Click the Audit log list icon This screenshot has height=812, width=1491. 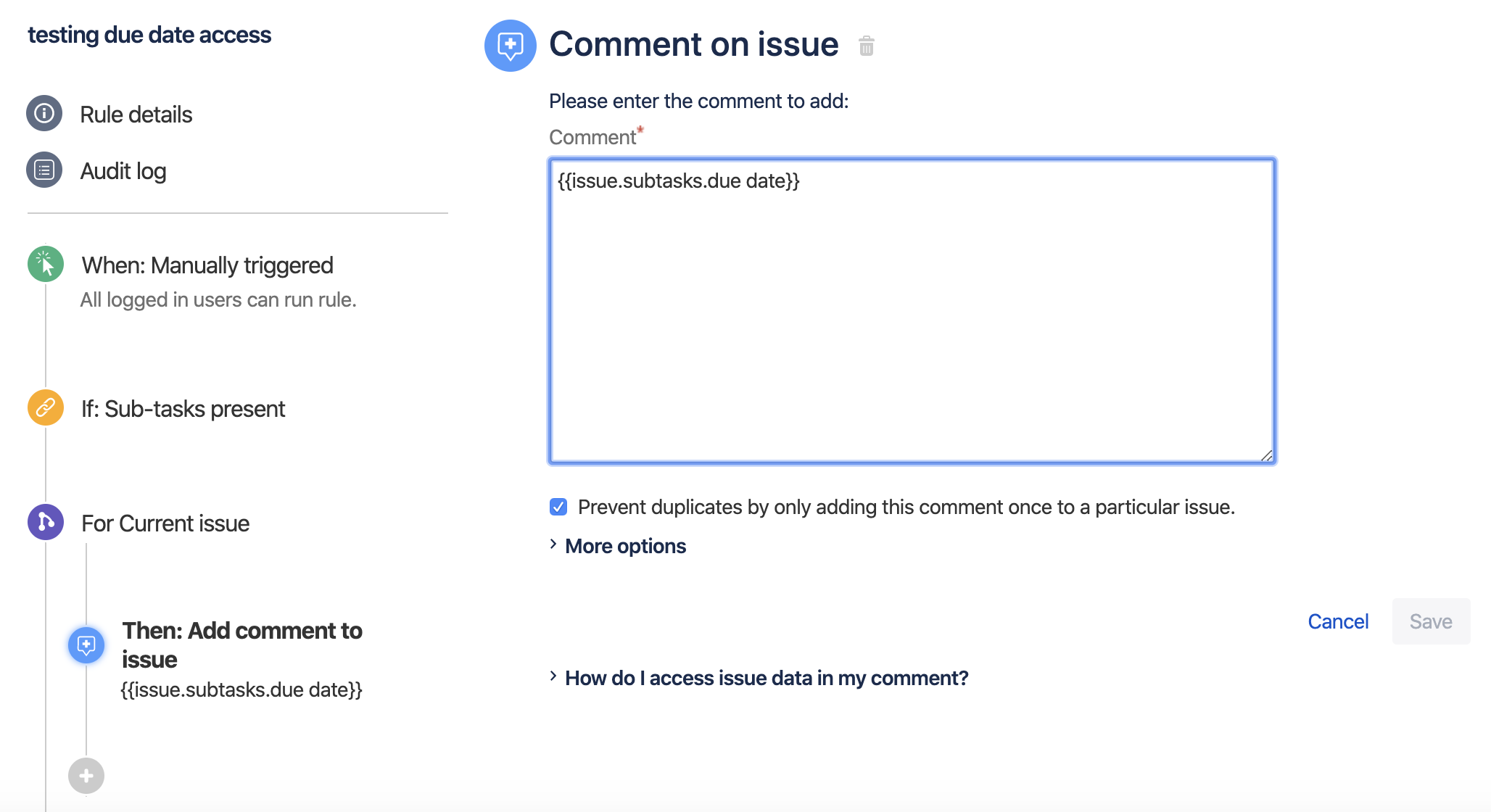tap(44, 170)
